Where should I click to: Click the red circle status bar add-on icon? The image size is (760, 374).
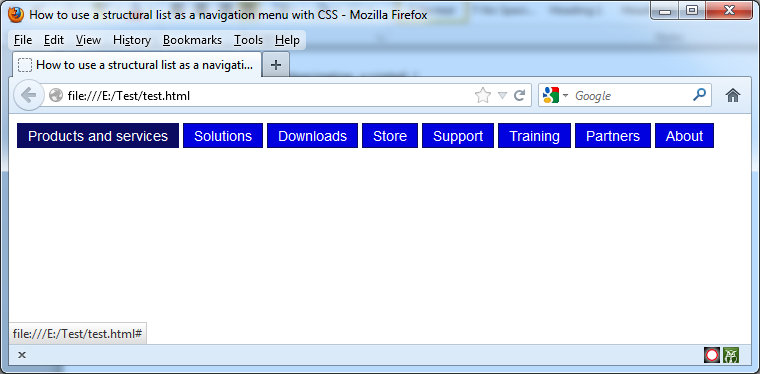pos(712,355)
